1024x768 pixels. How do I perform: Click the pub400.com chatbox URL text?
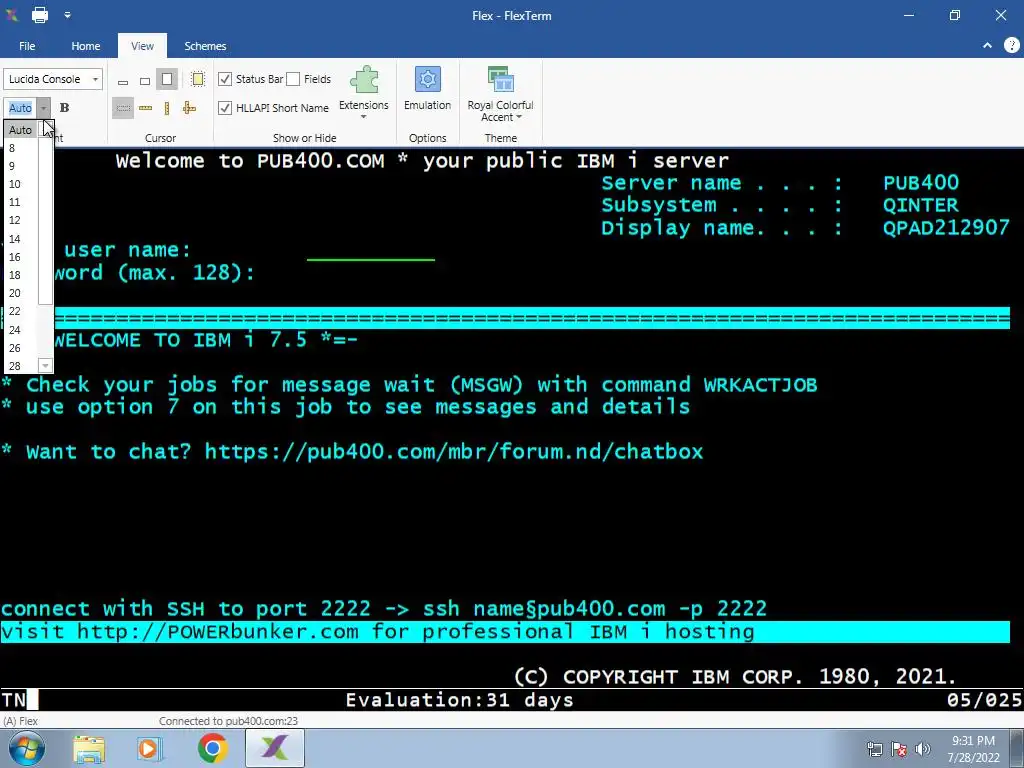tap(454, 451)
